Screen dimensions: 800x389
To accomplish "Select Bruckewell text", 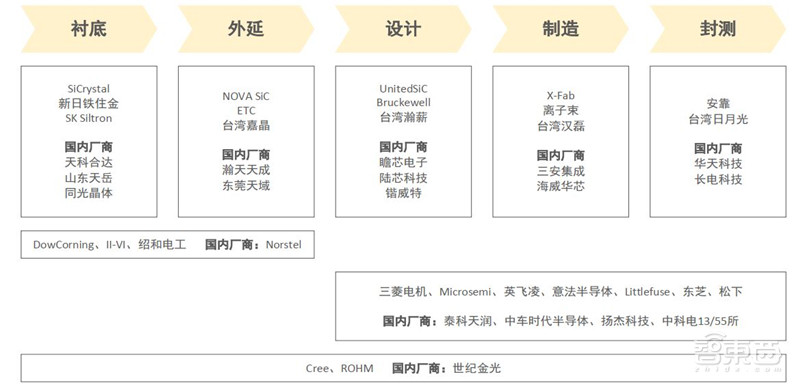I will click(x=403, y=103).
